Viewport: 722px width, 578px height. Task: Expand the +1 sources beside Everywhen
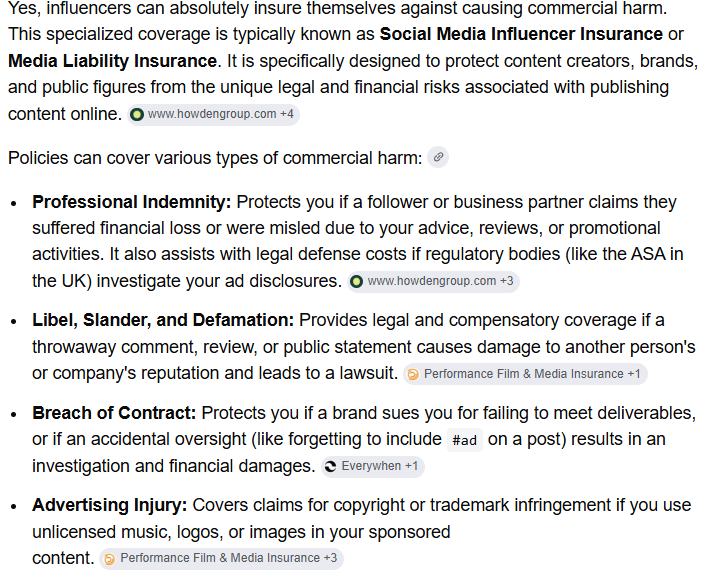[411, 466]
